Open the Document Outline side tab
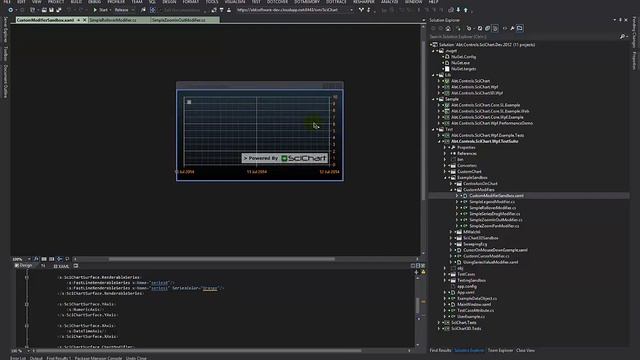This screenshot has height=360, width=640. click(x=5, y=81)
